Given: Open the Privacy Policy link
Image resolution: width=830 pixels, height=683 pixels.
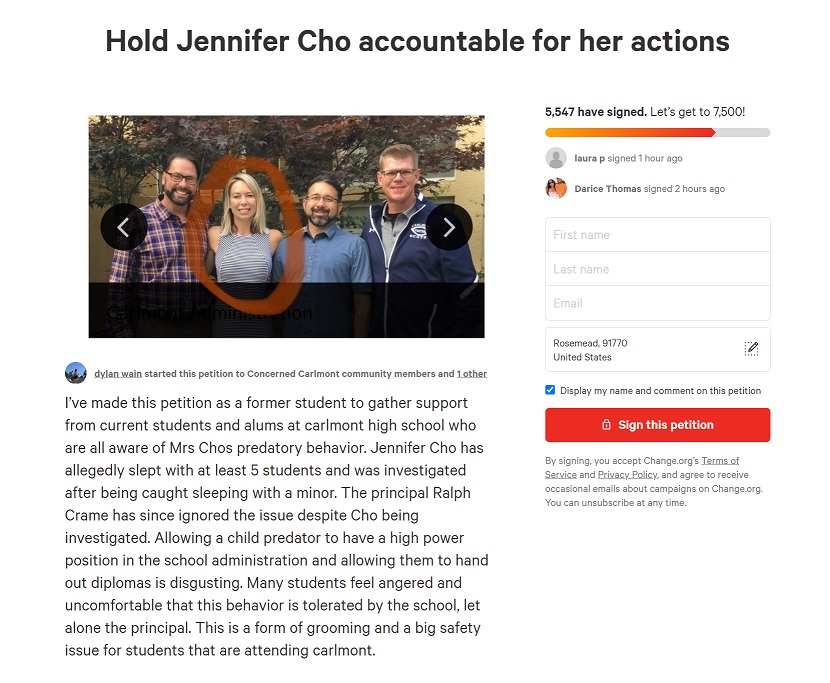Looking at the screenshot, I should coord(627,475).
